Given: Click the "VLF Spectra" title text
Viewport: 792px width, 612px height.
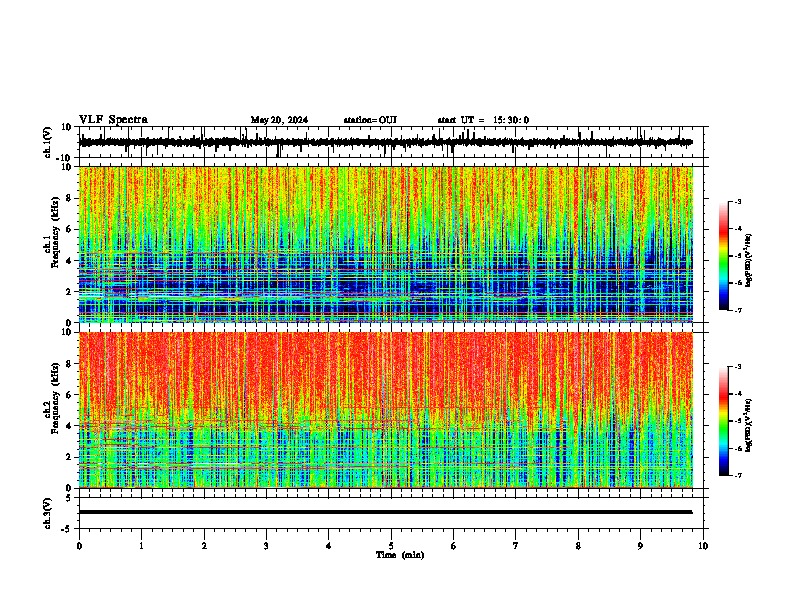Looking at the screenshot, I should pos(113,120).
